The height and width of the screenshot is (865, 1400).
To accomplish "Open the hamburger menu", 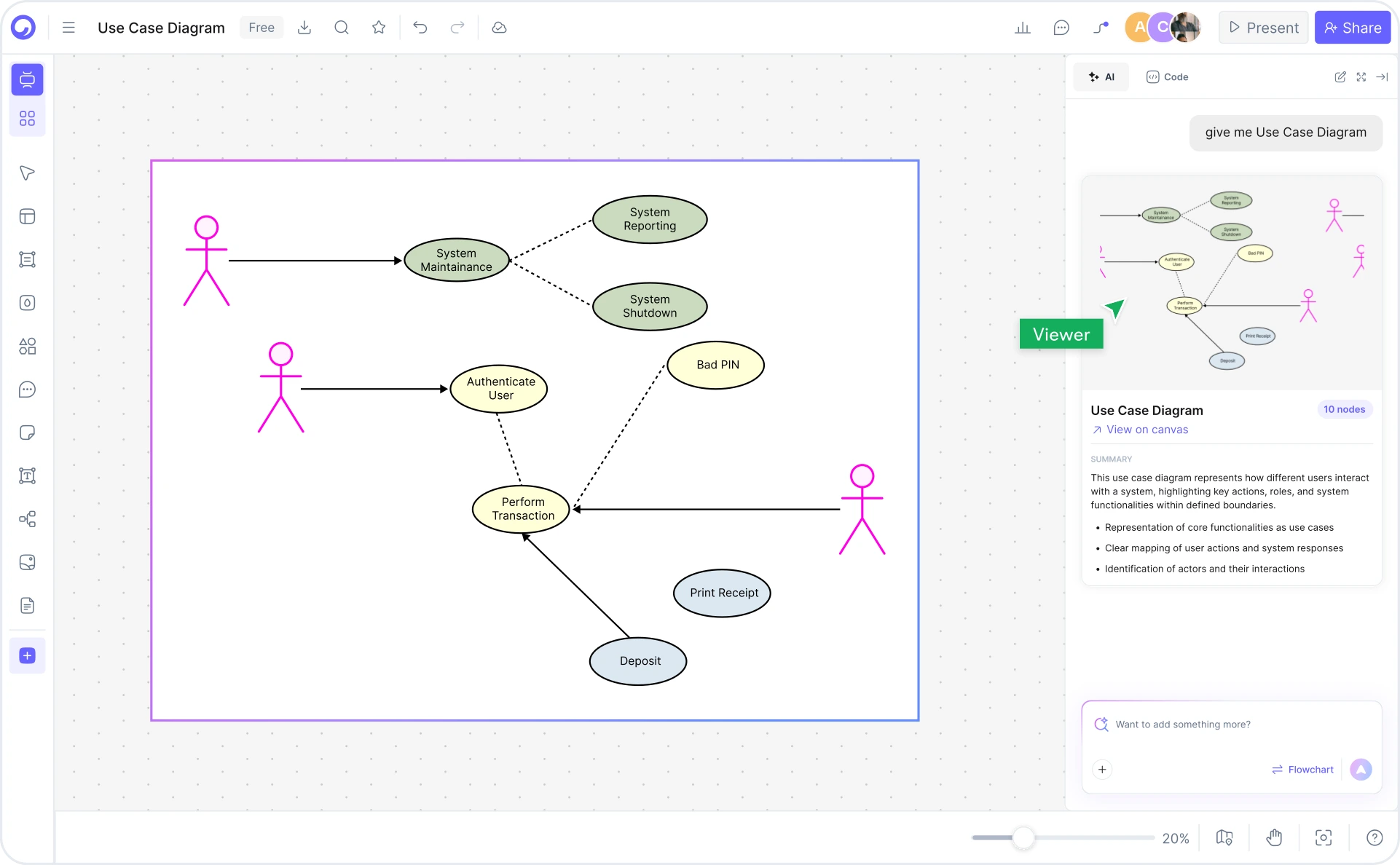I will coord(68,27).
